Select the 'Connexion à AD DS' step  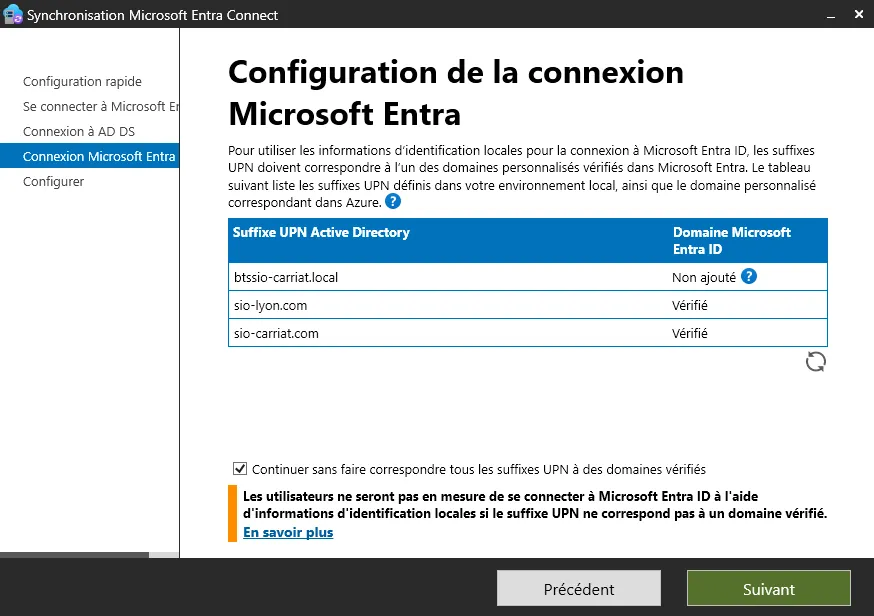click(79, 131)
